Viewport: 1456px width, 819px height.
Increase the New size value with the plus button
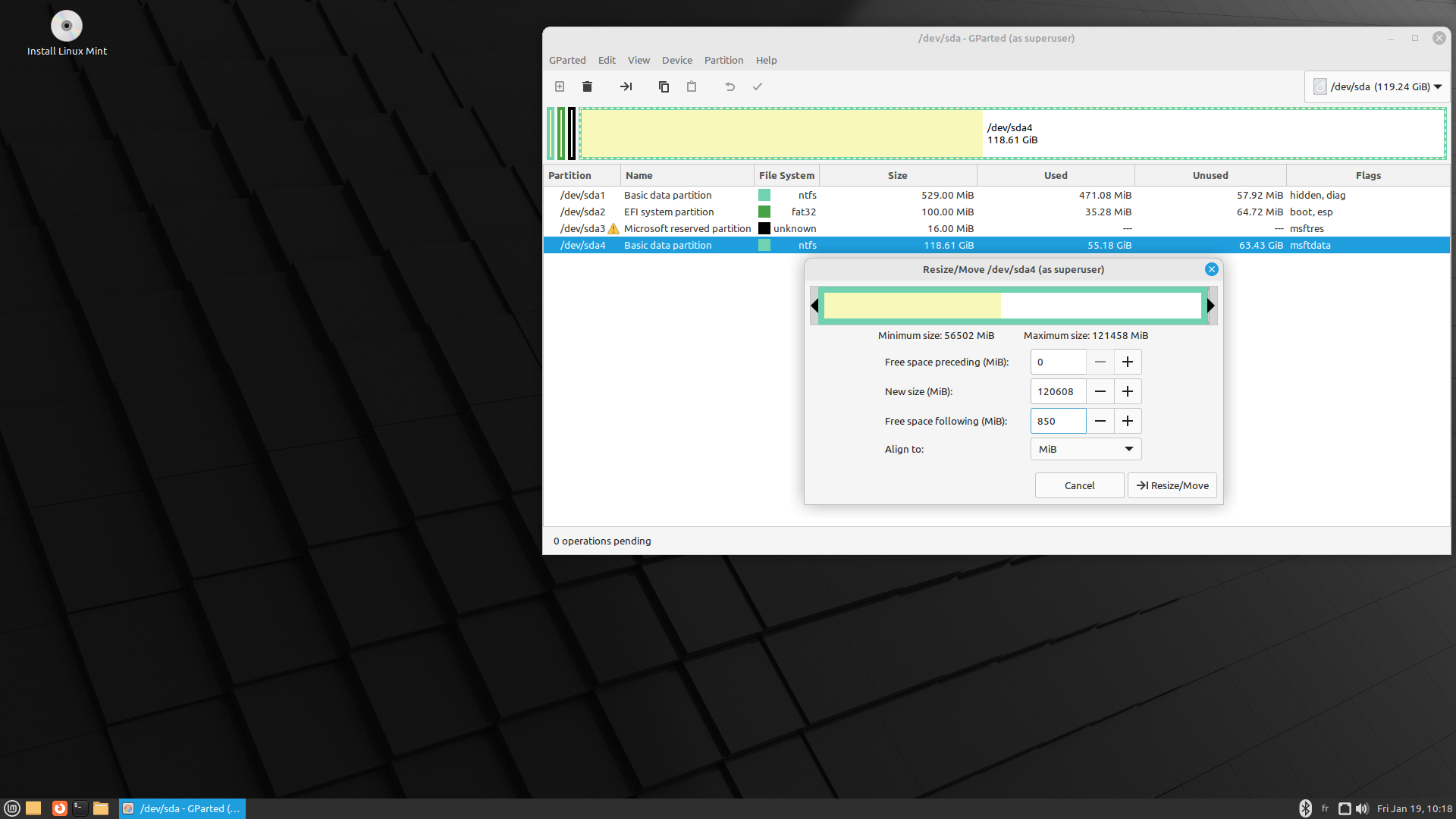coord(1128,391)
